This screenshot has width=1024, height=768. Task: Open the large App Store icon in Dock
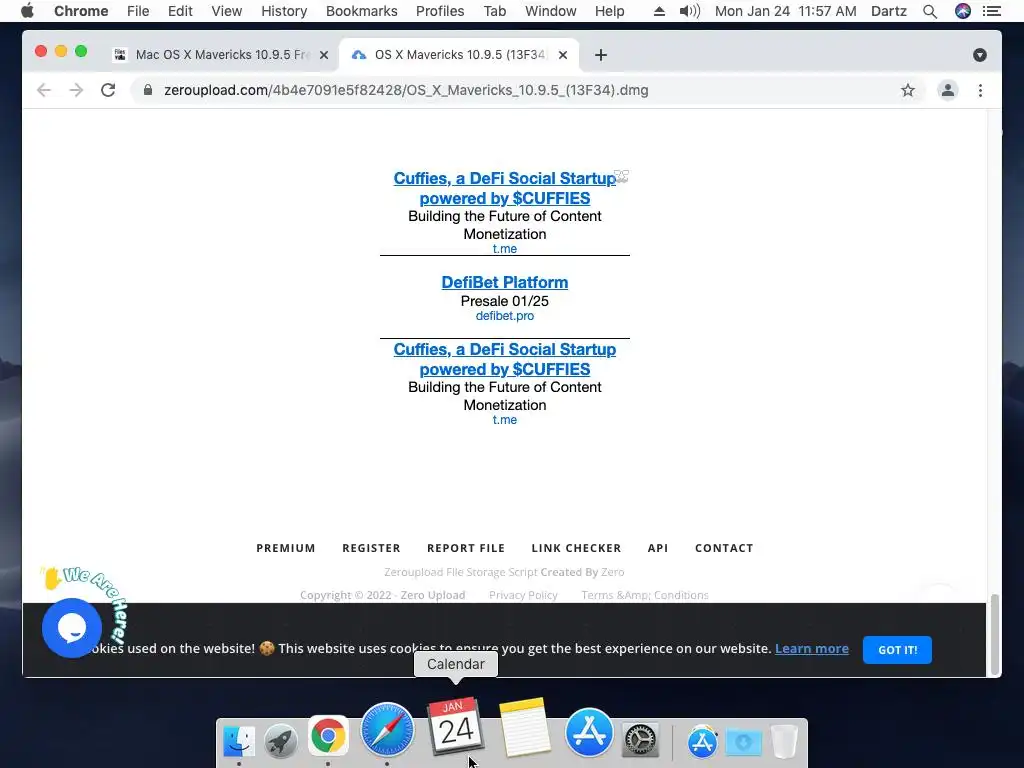coord(589,733)
